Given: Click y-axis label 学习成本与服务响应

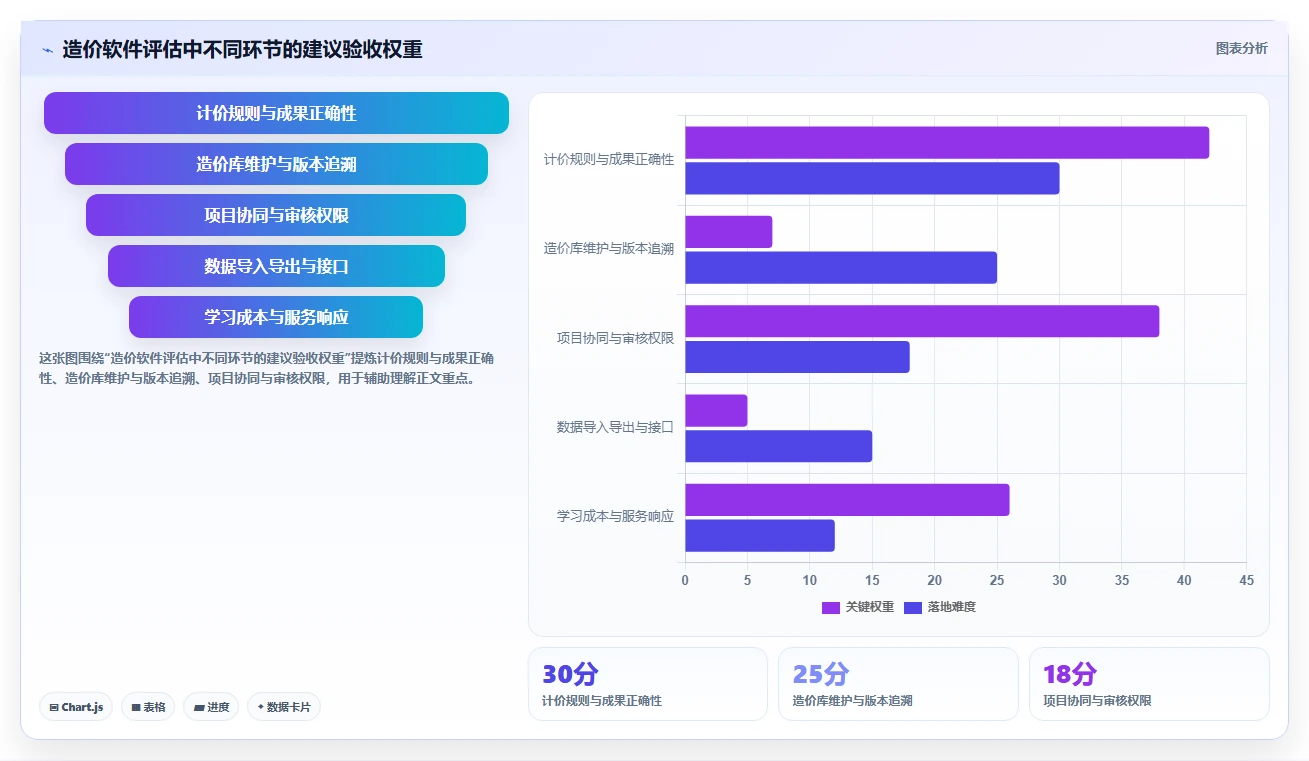Looking at the screenshot, I should [x=615, y=517].
